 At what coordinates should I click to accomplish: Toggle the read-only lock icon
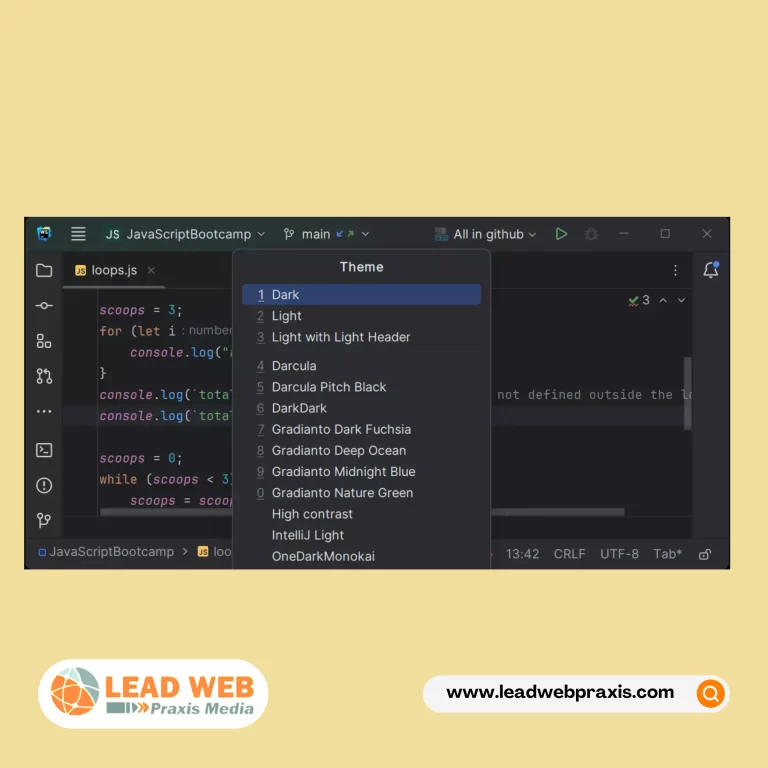tap(705, 554)
